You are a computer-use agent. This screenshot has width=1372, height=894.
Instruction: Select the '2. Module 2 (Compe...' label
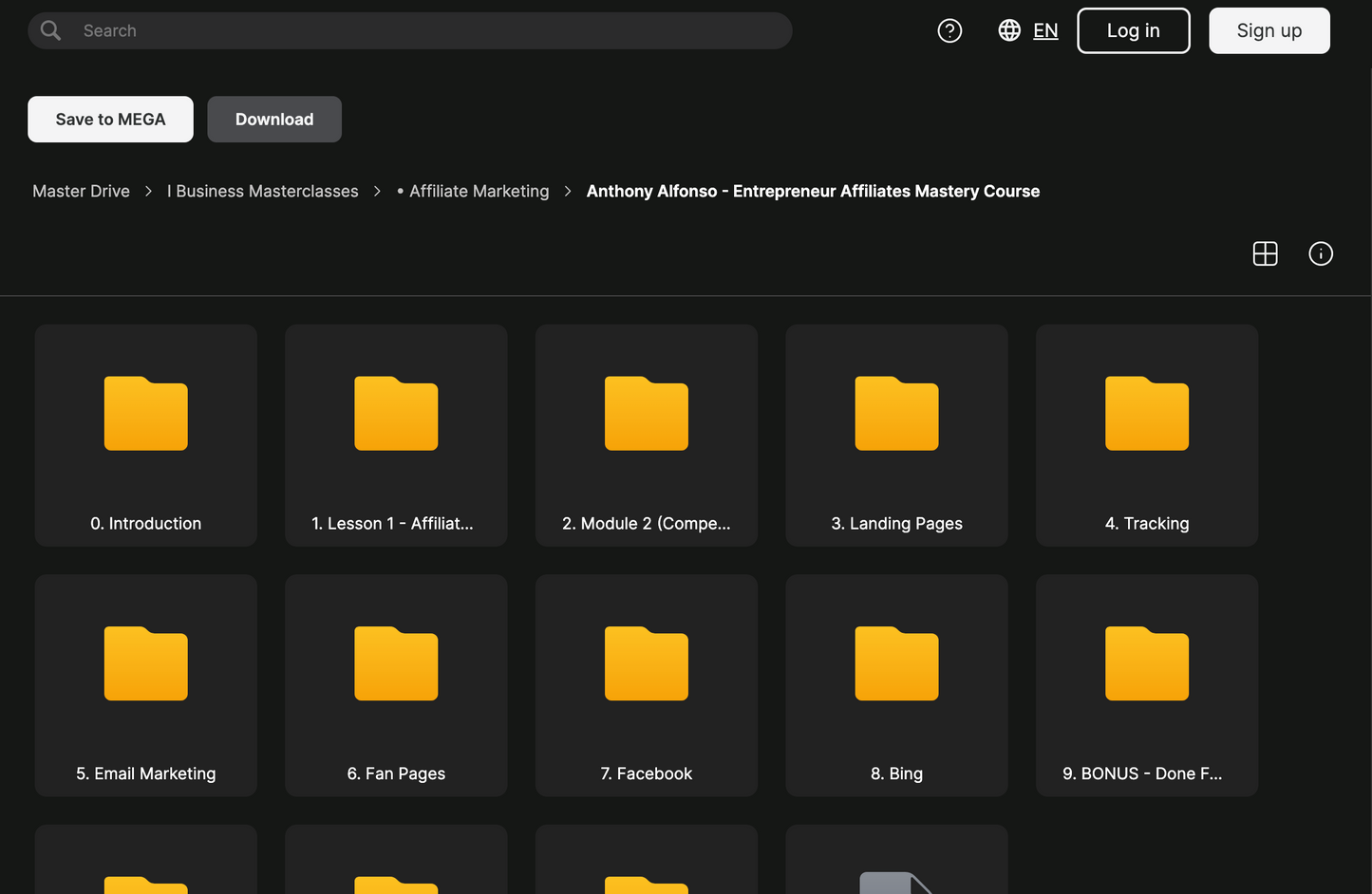pyautogui.click(x=647, y=523)
